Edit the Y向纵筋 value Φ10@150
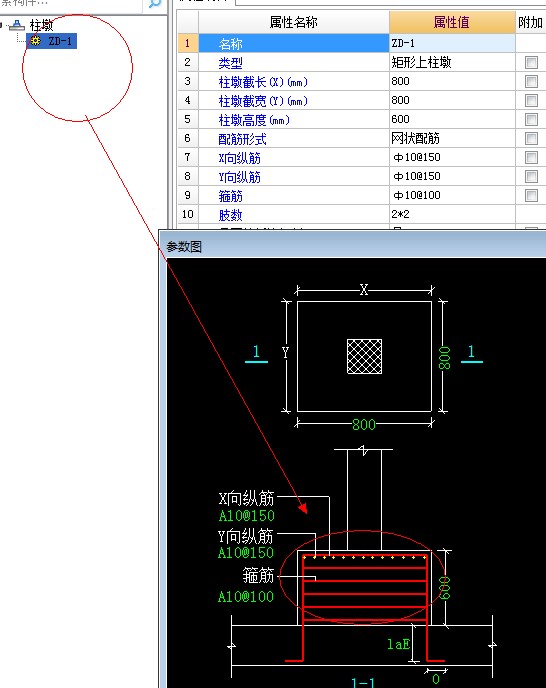 click(452, 176)
